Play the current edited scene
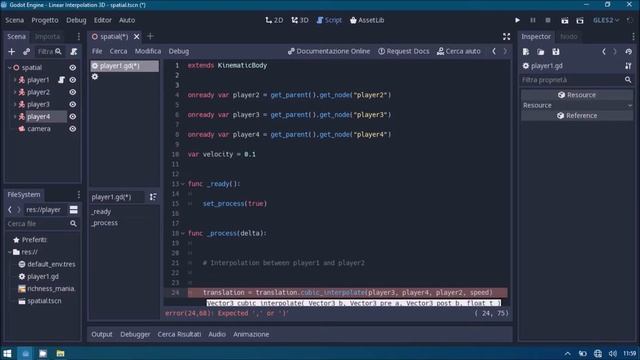This screenshot has height=360, width=640. 564,20
